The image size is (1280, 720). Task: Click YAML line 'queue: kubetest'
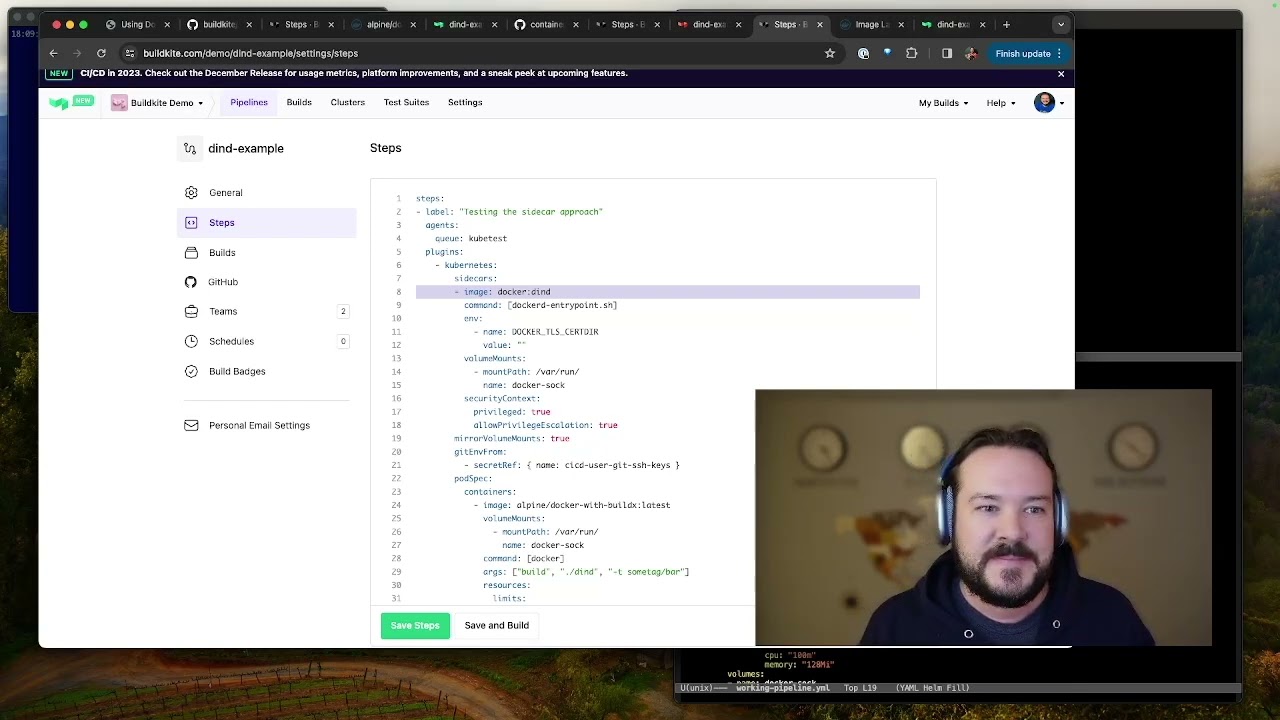[x=471, y=238]
